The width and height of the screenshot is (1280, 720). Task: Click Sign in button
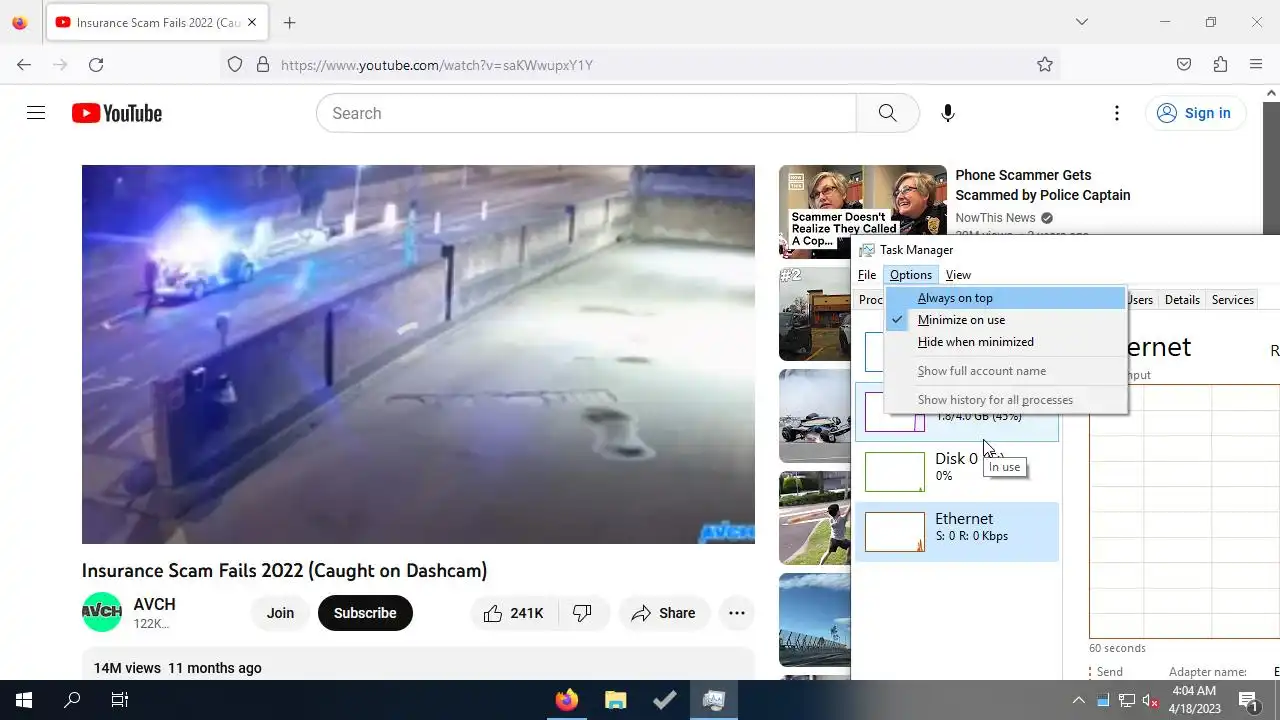coord(1195,113)
